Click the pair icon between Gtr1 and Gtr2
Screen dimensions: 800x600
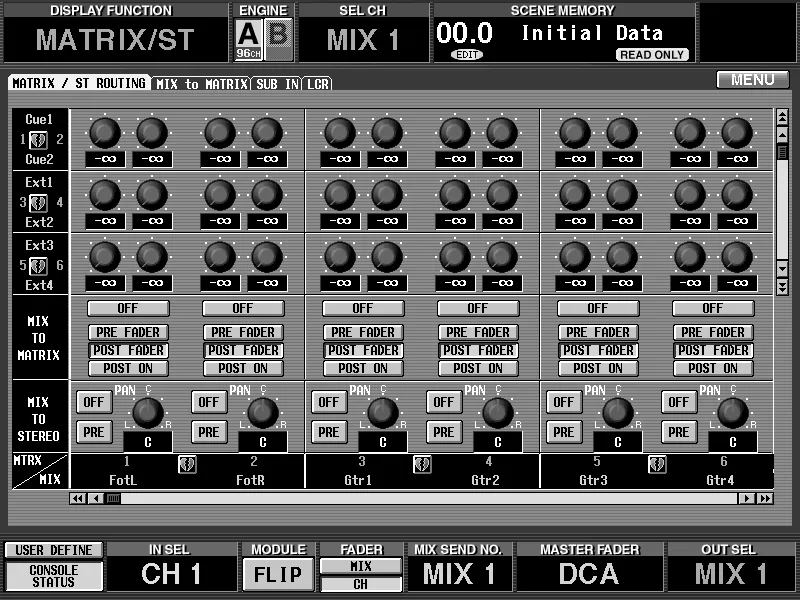click(422, 464)
